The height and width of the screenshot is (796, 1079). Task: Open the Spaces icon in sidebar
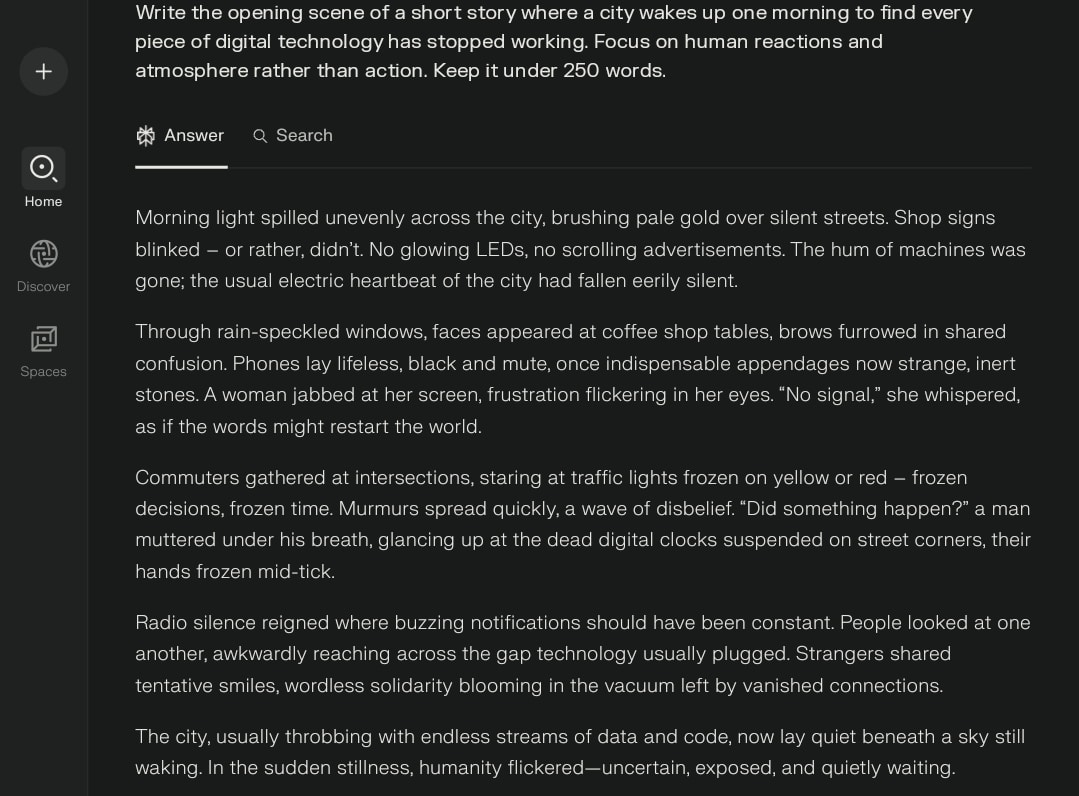click(x=43, y=339)
